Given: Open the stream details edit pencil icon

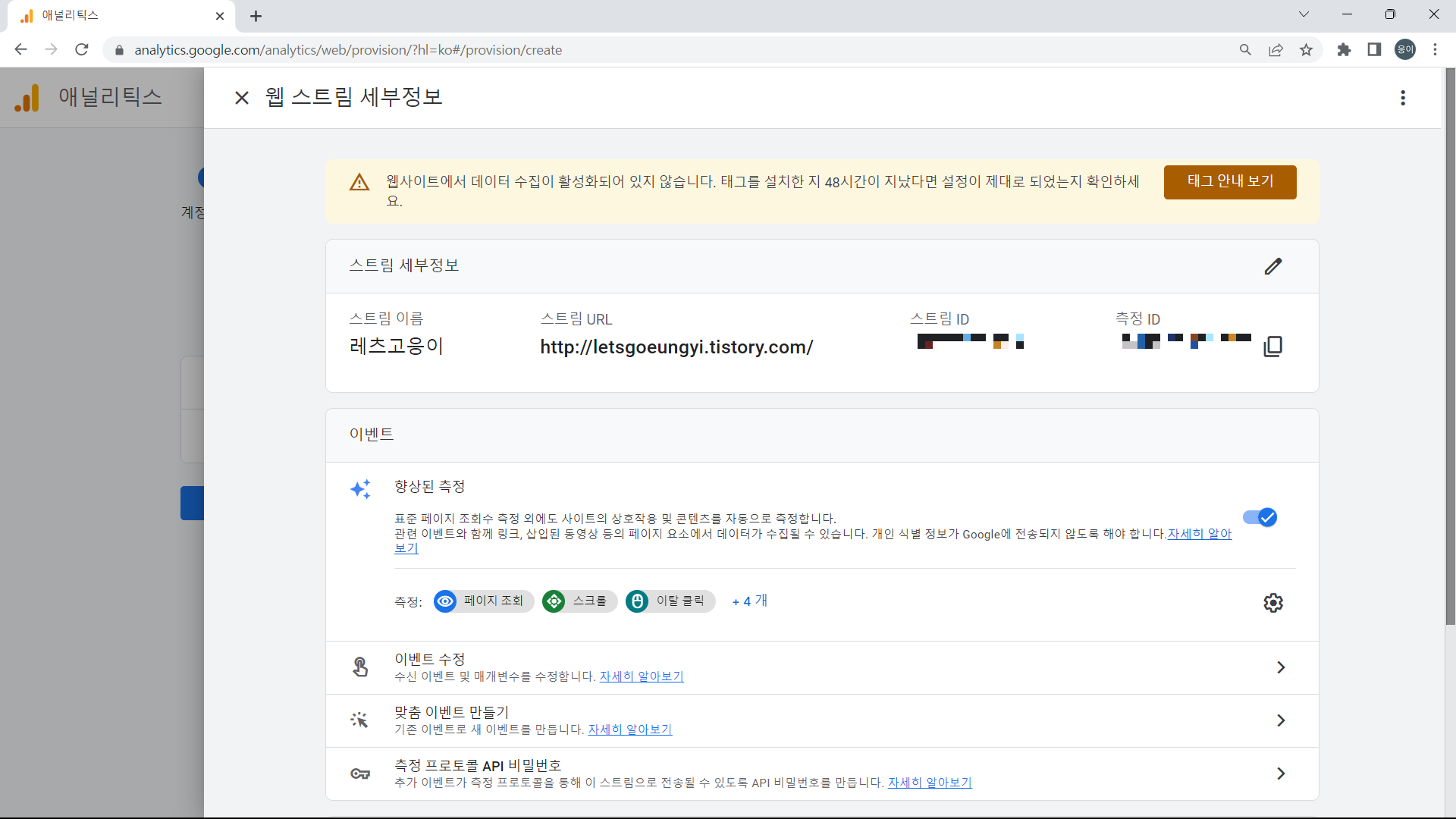Looking at the screenshot, I should 1273,266.
